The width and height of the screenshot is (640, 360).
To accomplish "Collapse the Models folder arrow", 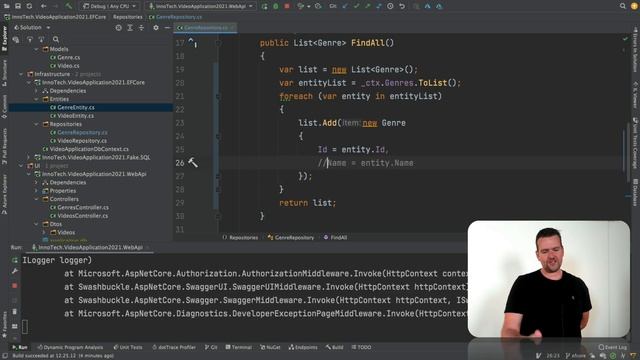I will 36,49.
